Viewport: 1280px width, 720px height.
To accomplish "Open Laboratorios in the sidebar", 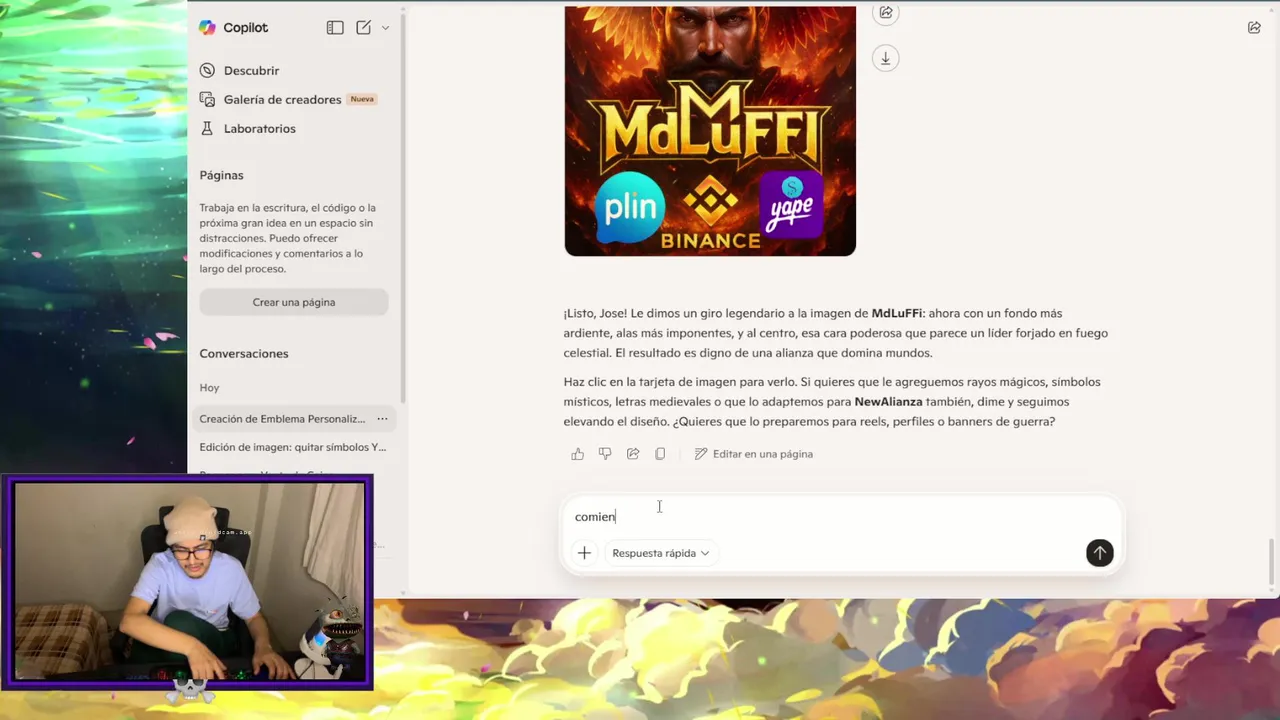I will point(259,129).
